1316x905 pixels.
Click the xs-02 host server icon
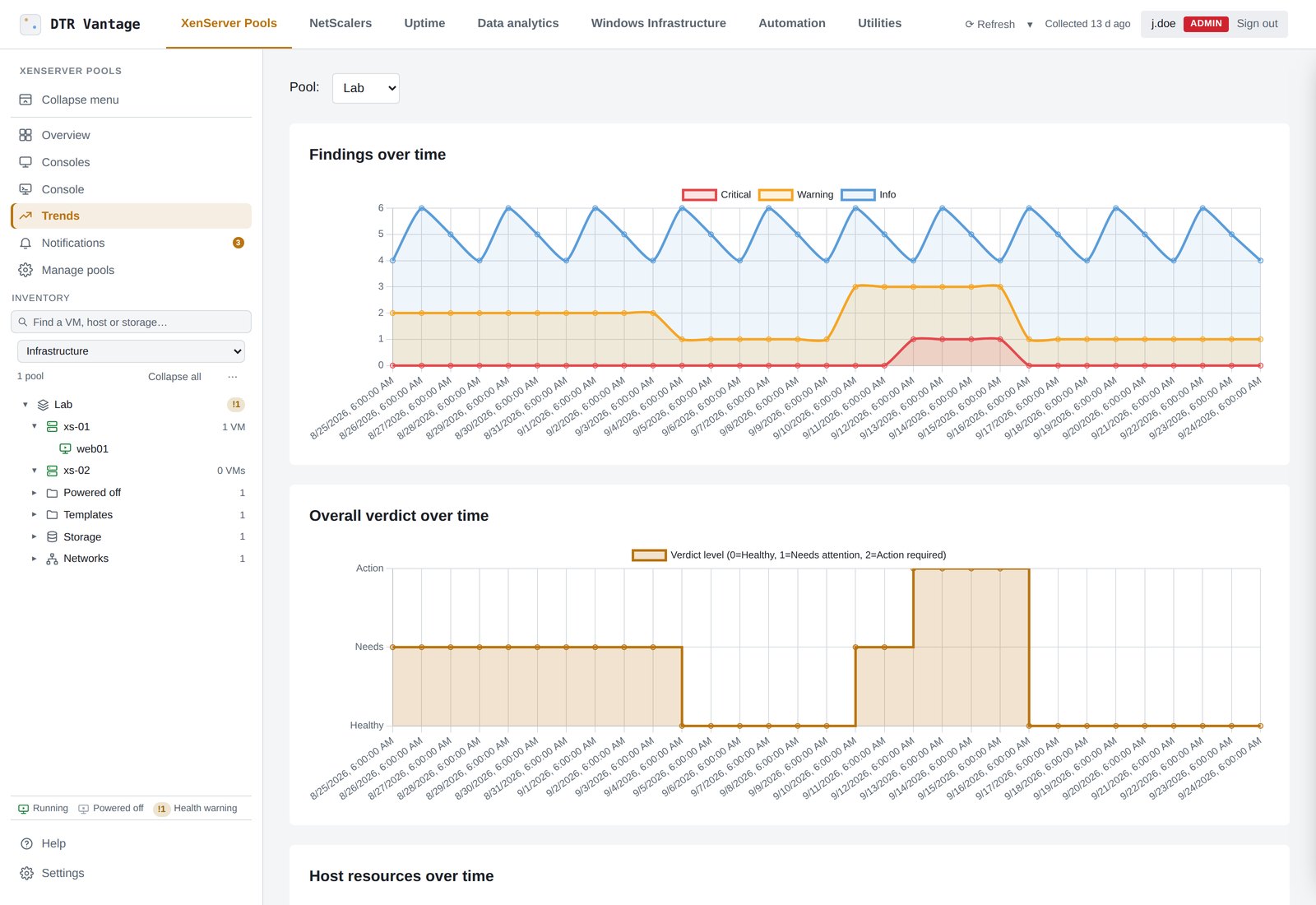point(52,471)
